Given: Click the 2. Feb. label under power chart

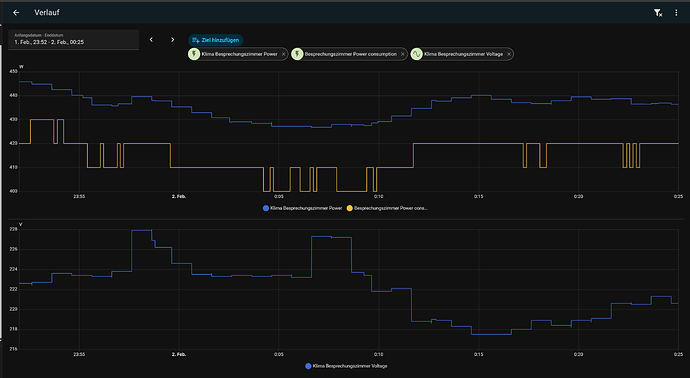Looking at the screenshot, I should (179, 197).
